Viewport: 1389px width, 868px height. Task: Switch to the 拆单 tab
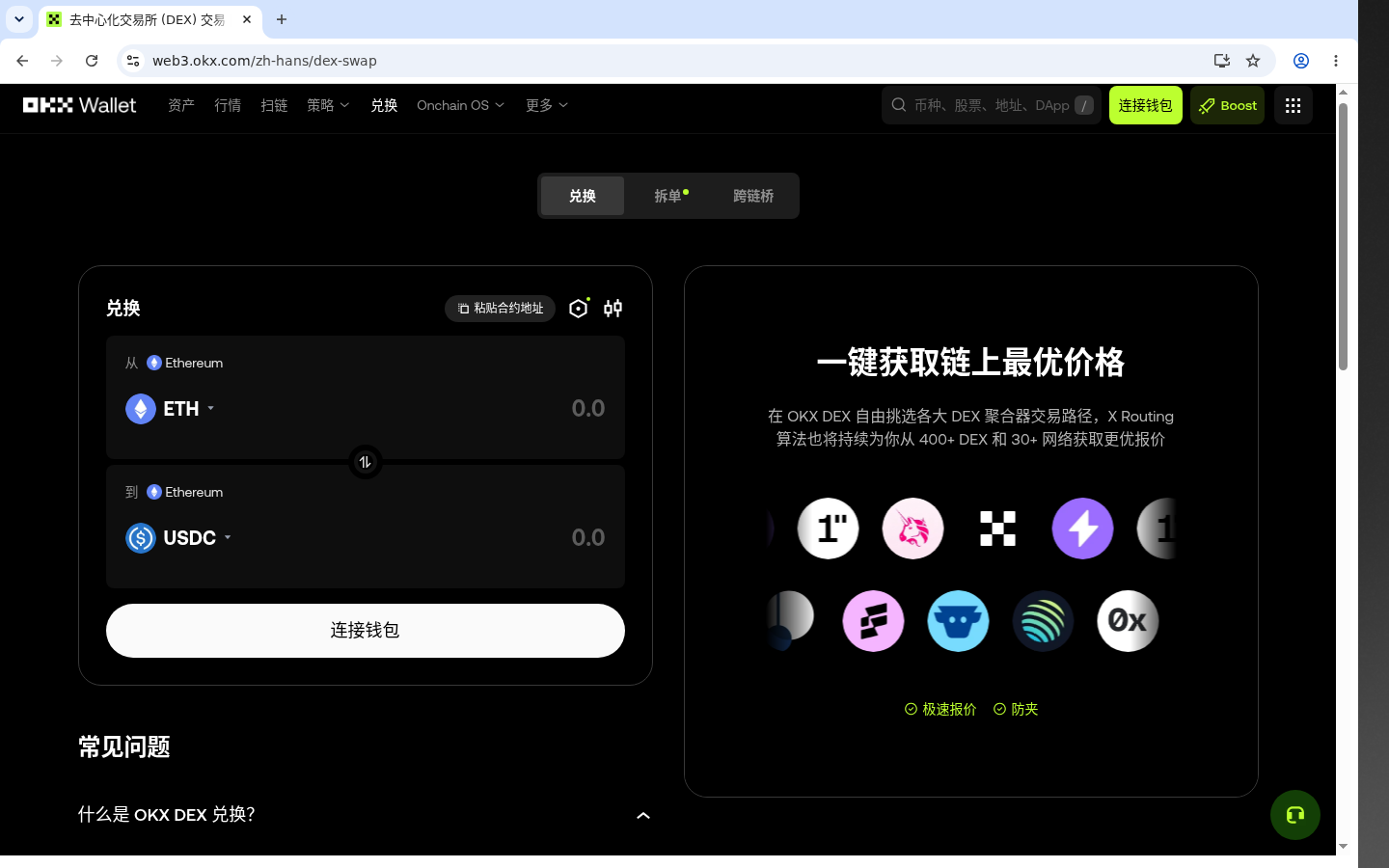(x=670, y=196)
